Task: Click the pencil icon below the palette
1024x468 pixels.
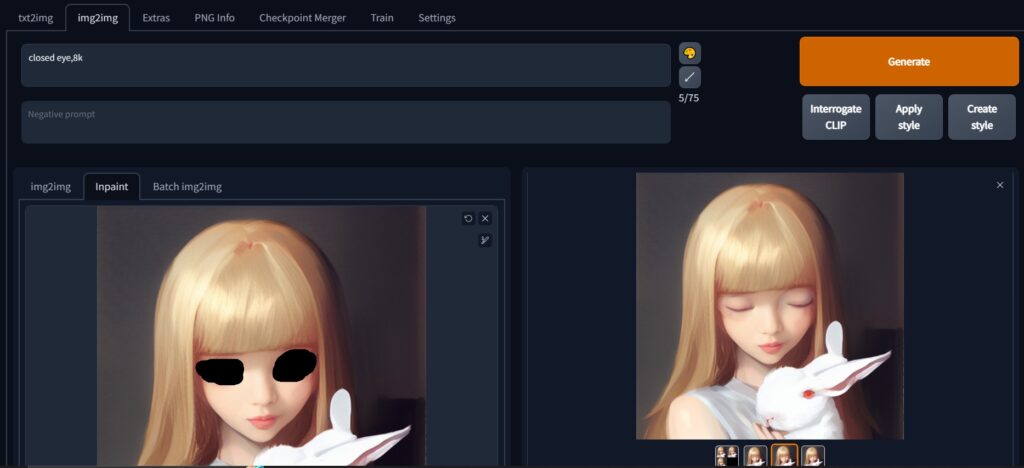Action: pyautogui.click(x=689, y=77)
